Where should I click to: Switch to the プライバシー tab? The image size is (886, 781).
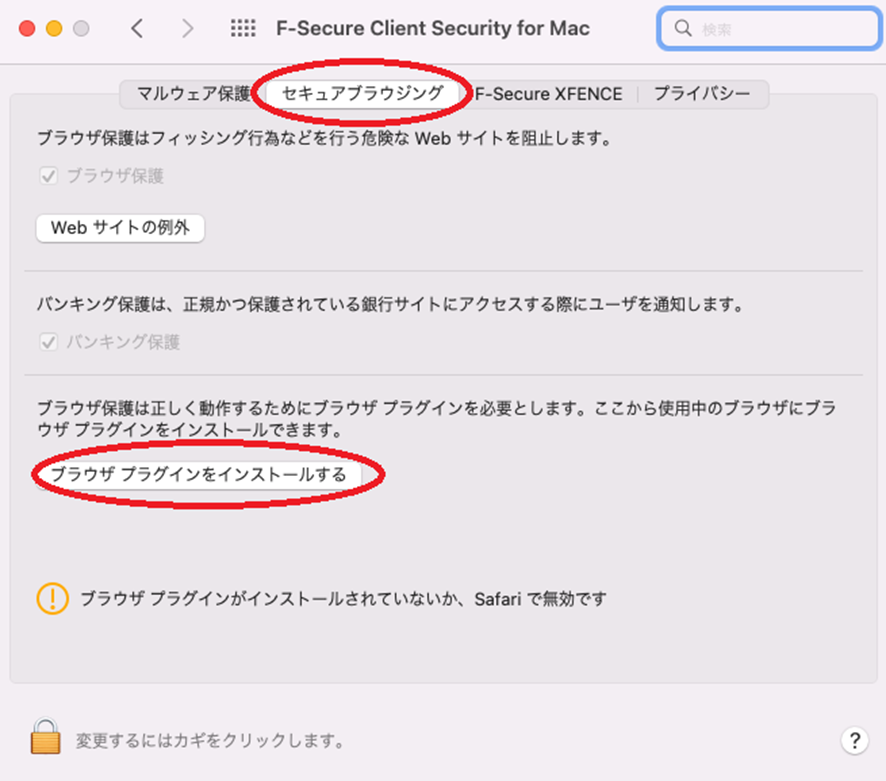702,94
